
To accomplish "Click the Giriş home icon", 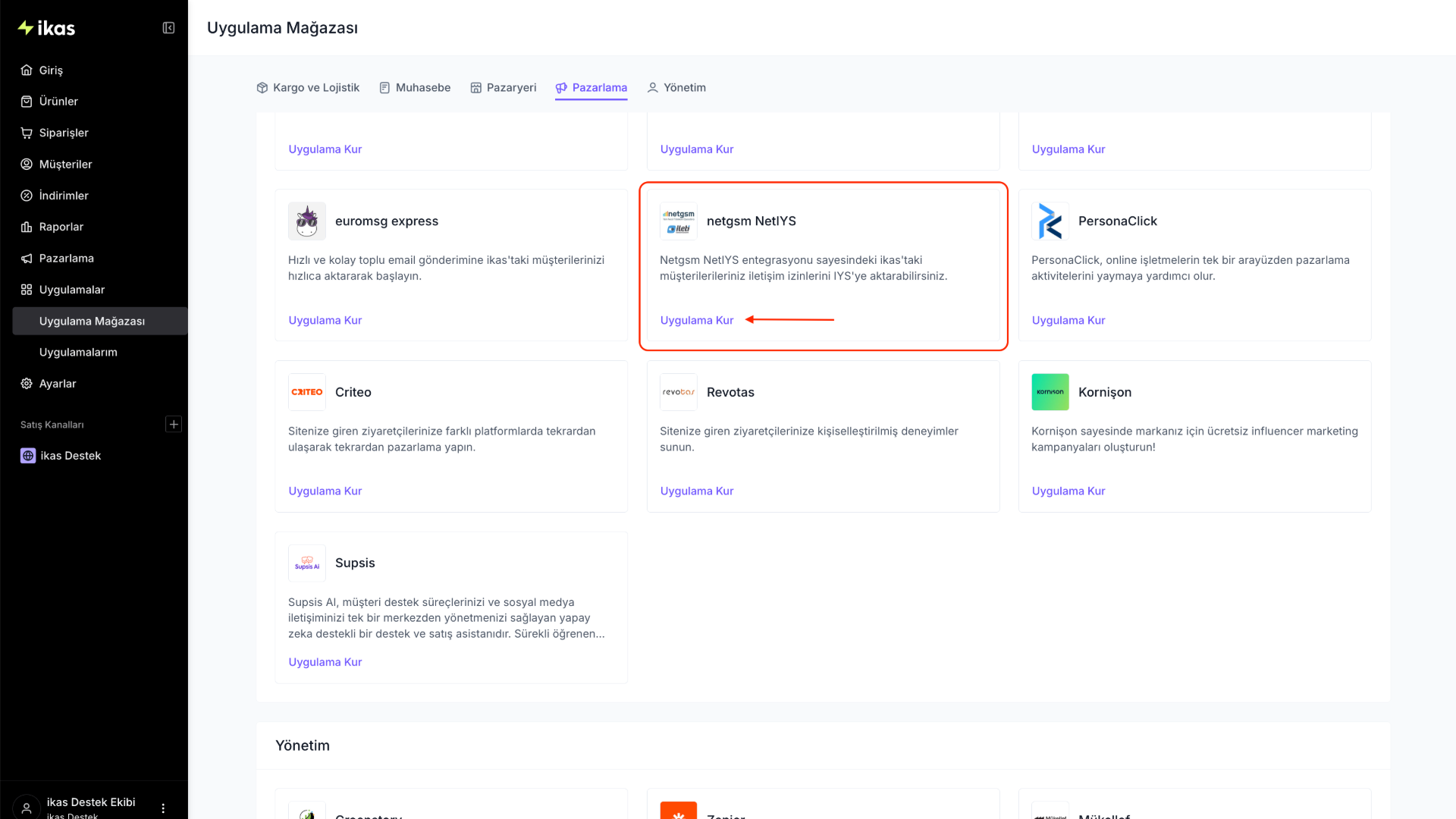I will 27,70.
